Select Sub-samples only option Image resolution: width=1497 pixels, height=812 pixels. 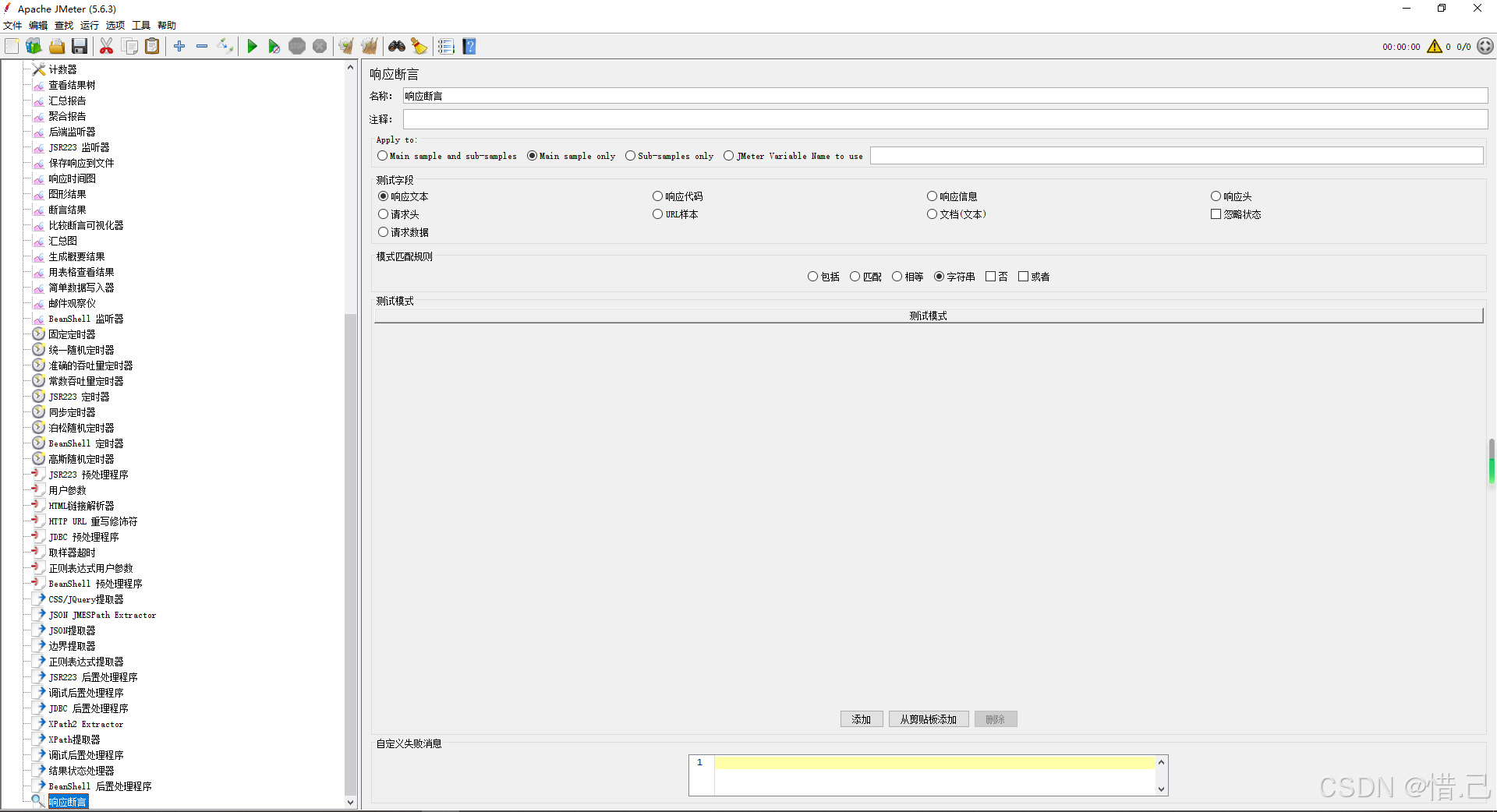670,156
